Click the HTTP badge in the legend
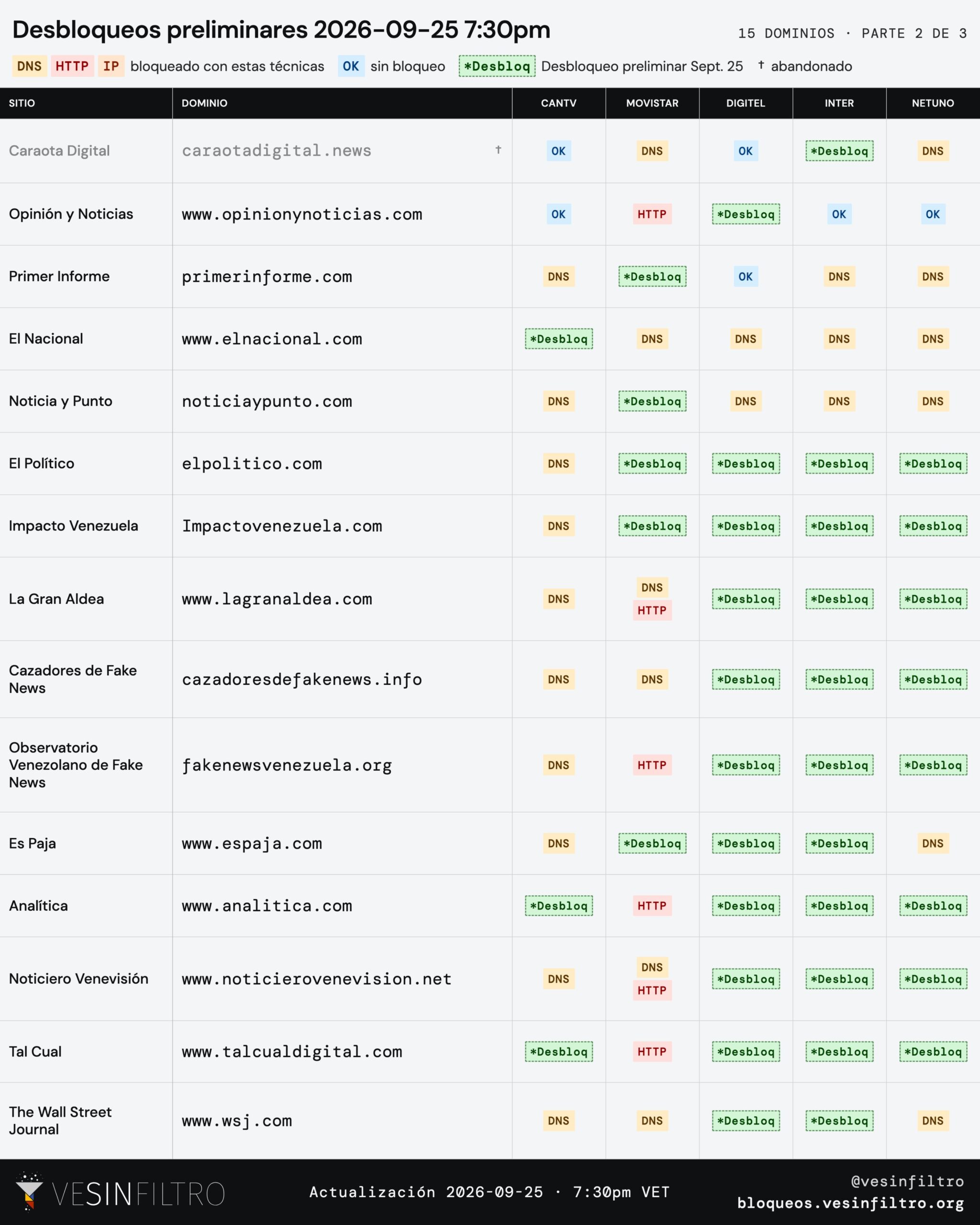The width and height of the screenshot is (980, 1225). click(x=72, y=66)
